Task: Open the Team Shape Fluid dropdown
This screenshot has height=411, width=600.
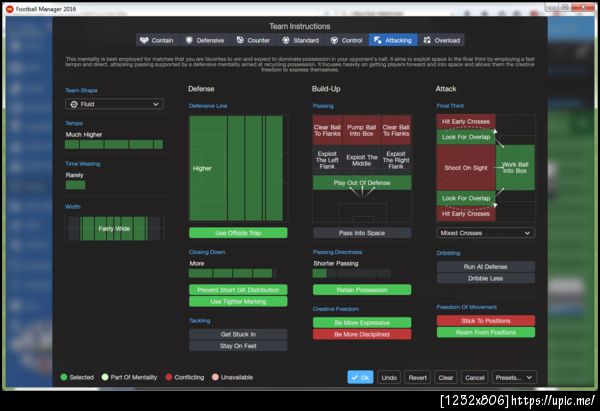Action: point(114,104)
